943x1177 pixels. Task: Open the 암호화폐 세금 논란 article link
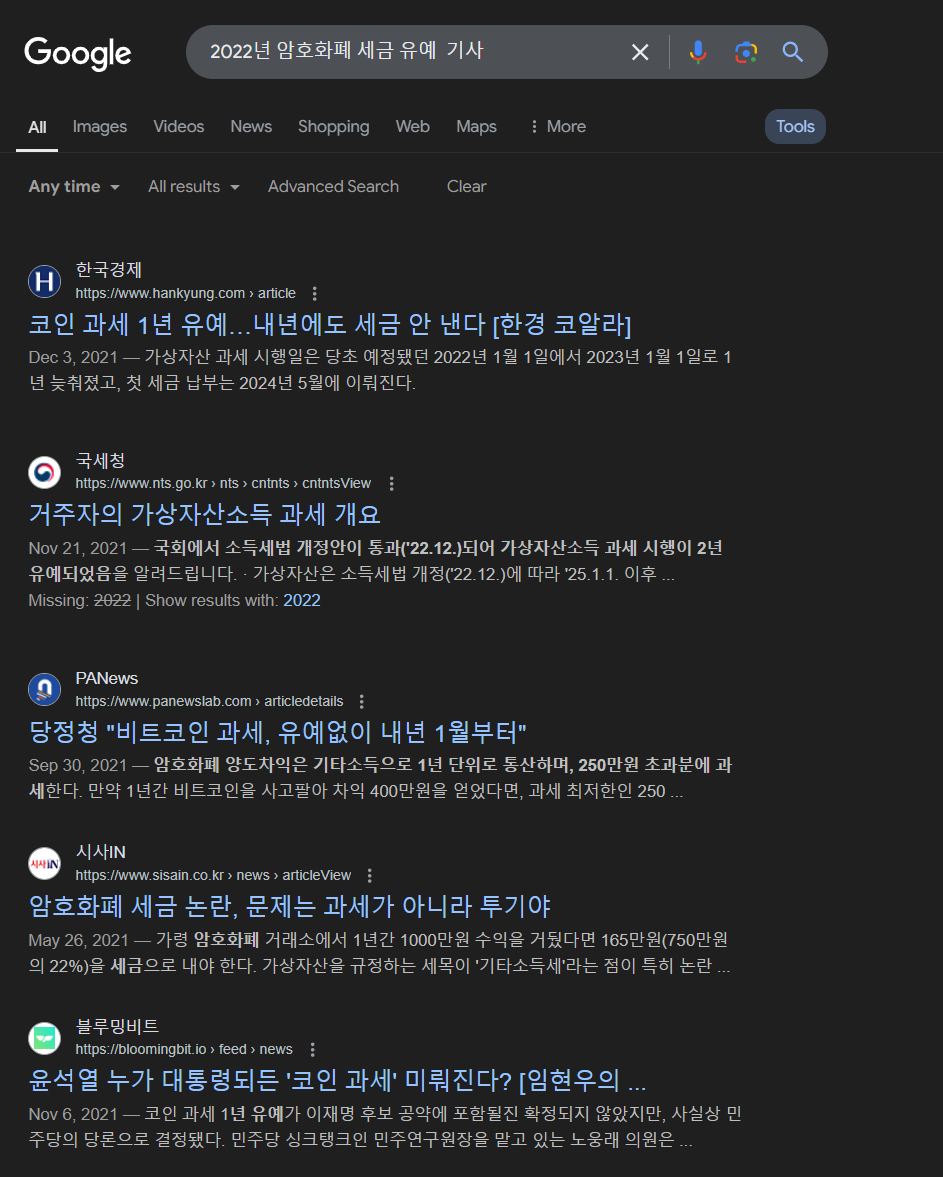[290, 907]
